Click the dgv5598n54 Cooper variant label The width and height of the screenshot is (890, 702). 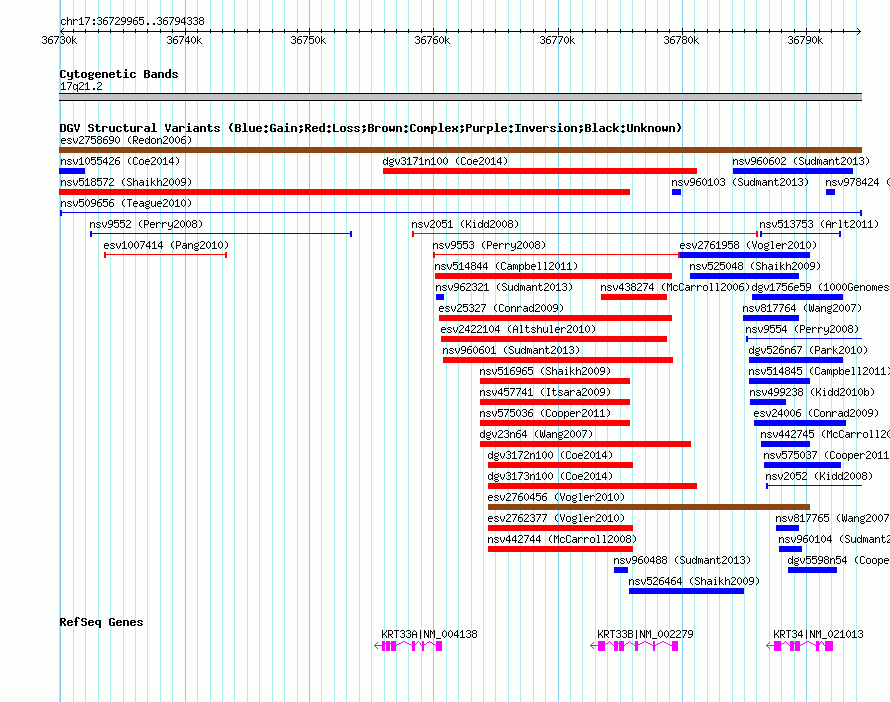point(838,560)
